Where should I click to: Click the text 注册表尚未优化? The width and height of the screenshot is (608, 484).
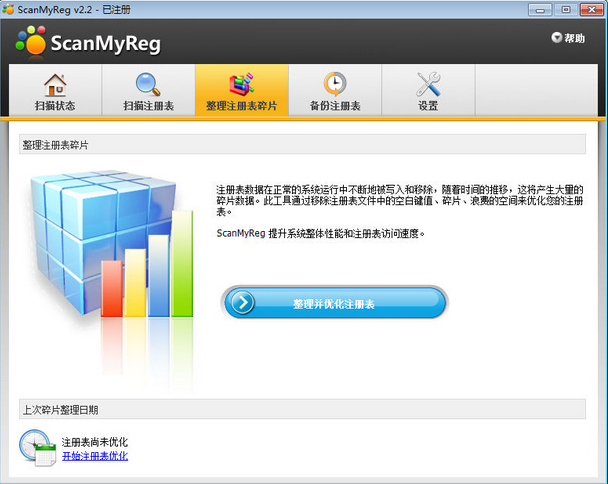(x=95, y=442)
